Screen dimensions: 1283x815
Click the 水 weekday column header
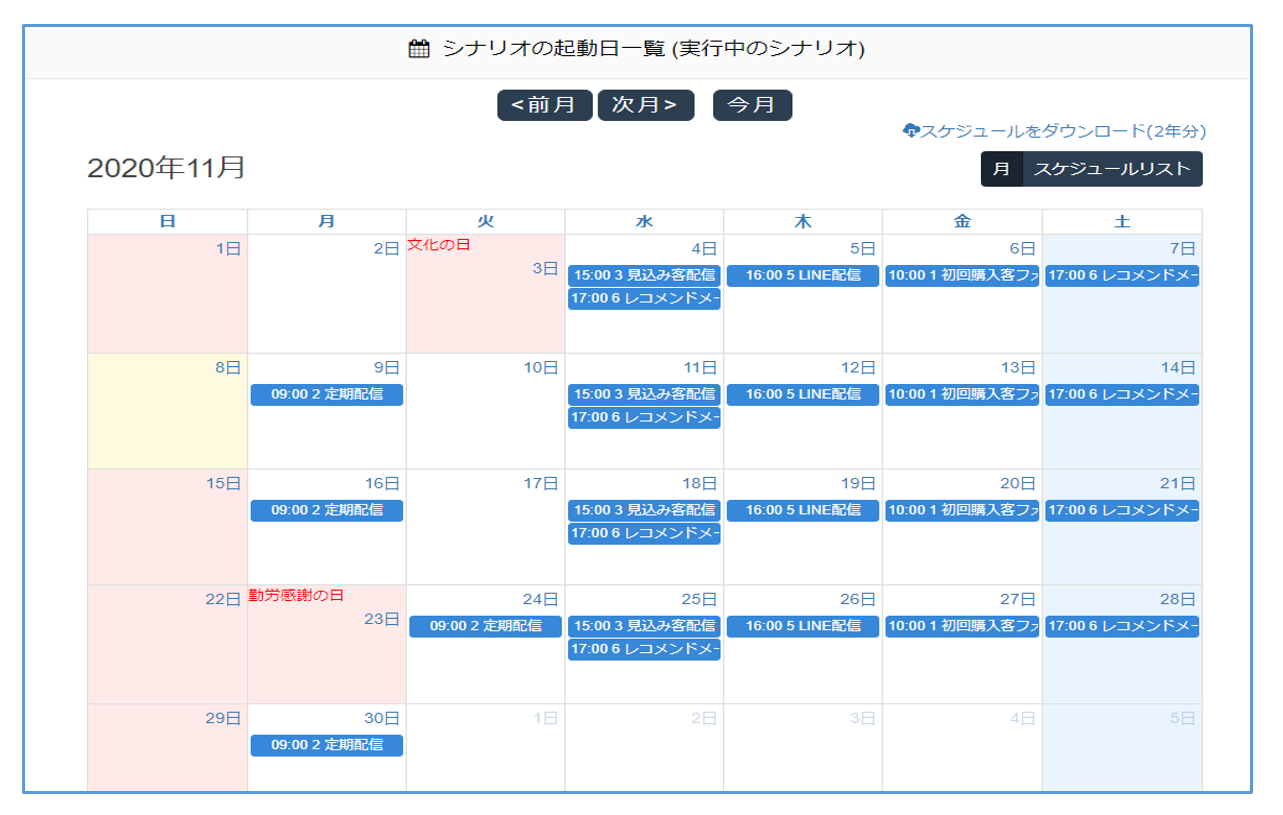[x=644, y=222]
